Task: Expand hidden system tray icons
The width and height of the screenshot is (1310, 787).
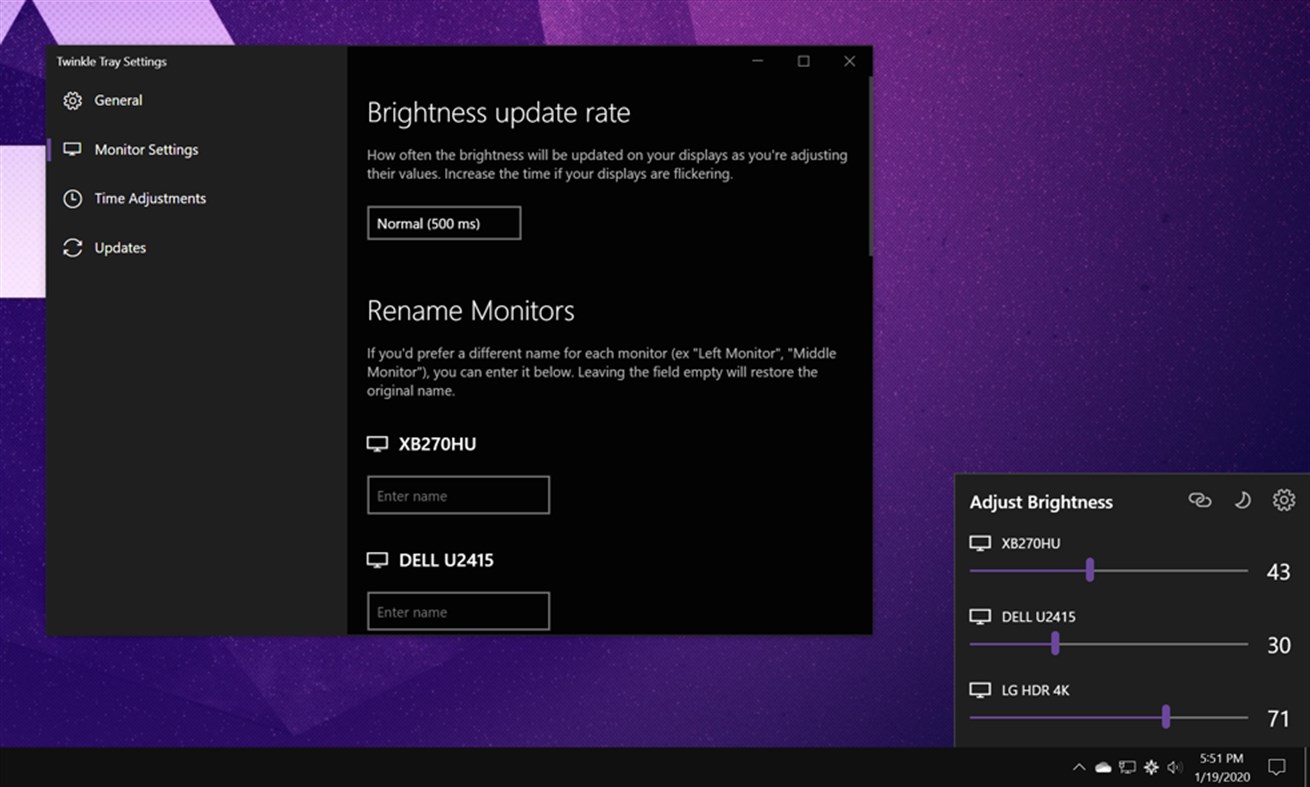Action: (1078, 767)
